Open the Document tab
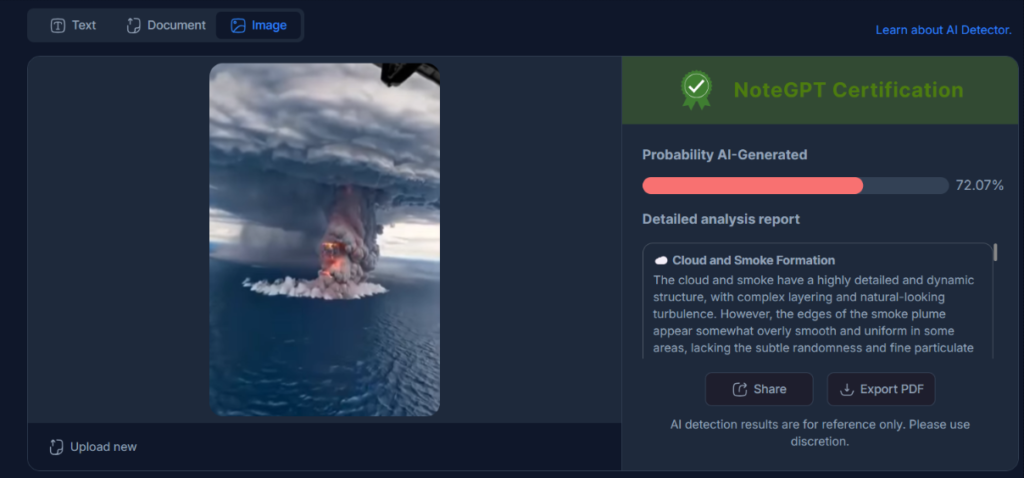 tap(176, 25)
